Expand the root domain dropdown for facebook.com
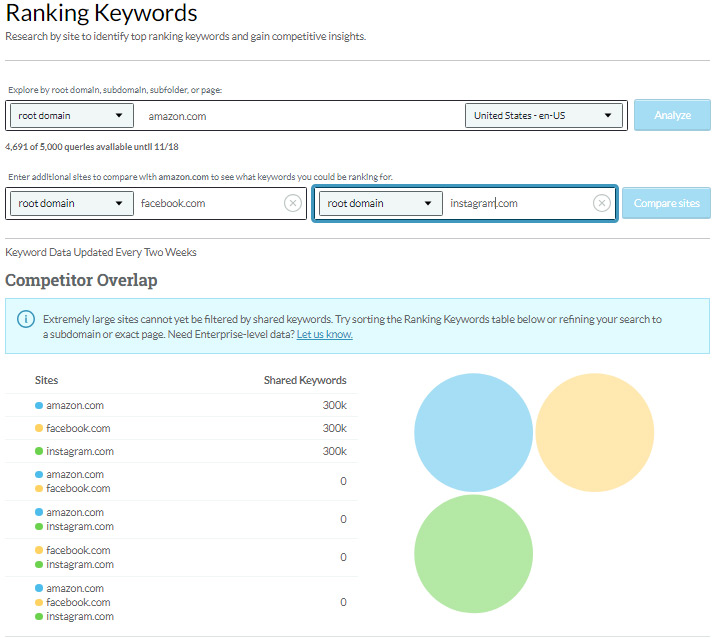The width and height of the screenshot is (718, 639). pos(72,203)
